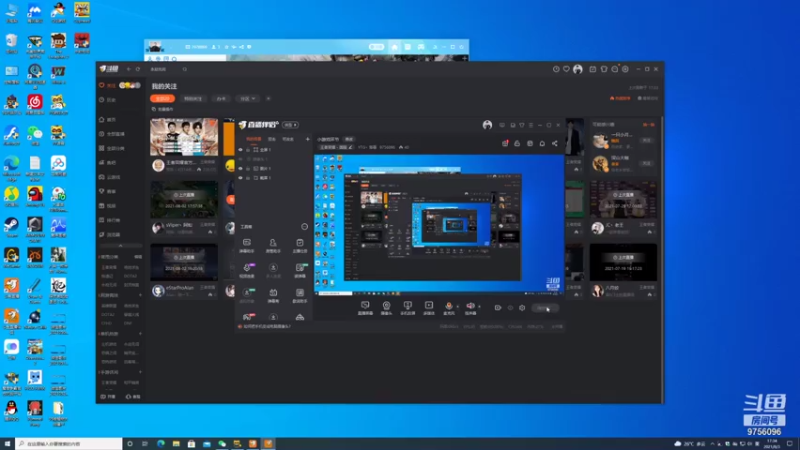Switch to the third scene tab in companion

coord(288,139)
